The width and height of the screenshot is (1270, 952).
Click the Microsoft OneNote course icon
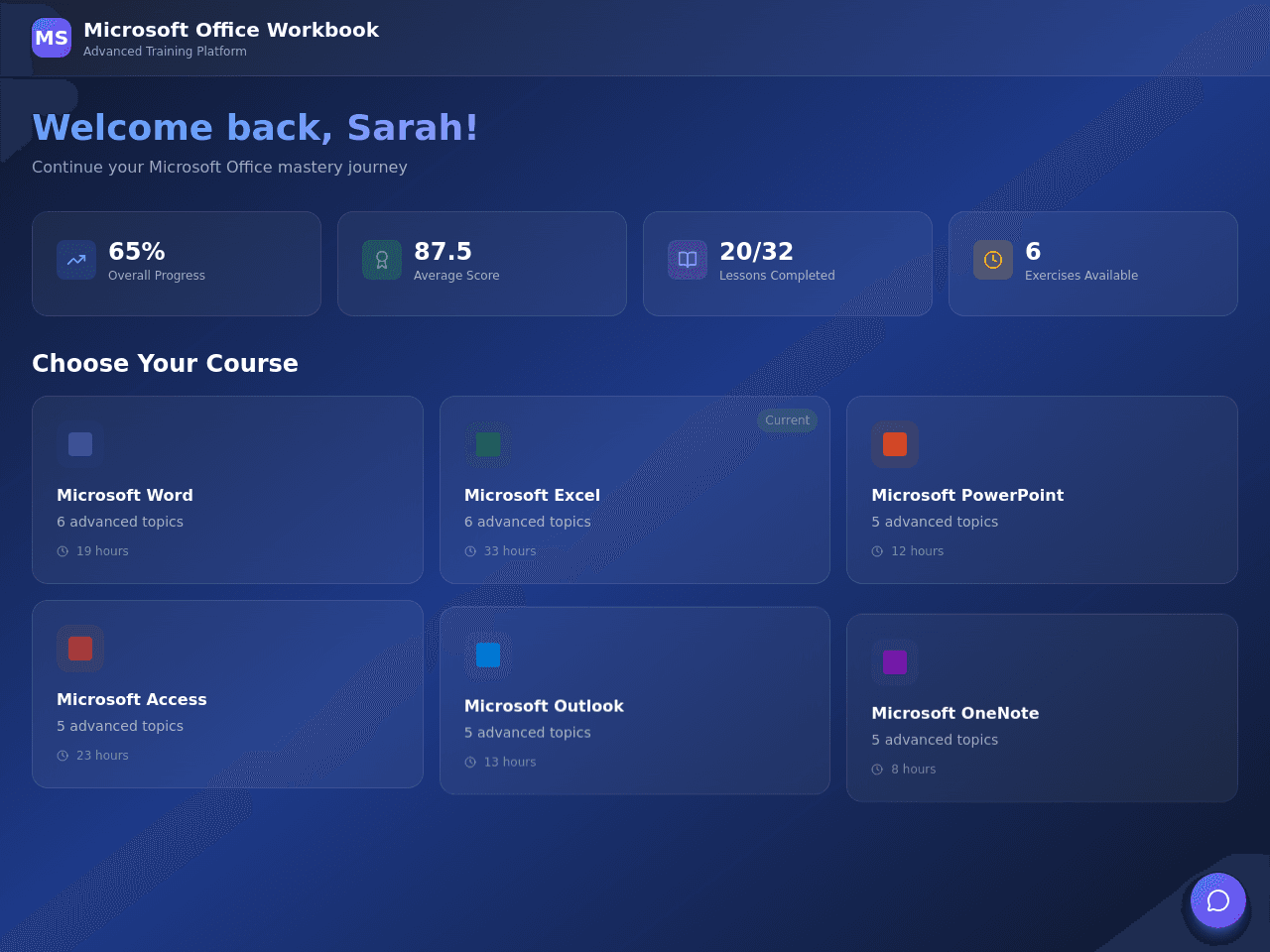pos(895,662)
